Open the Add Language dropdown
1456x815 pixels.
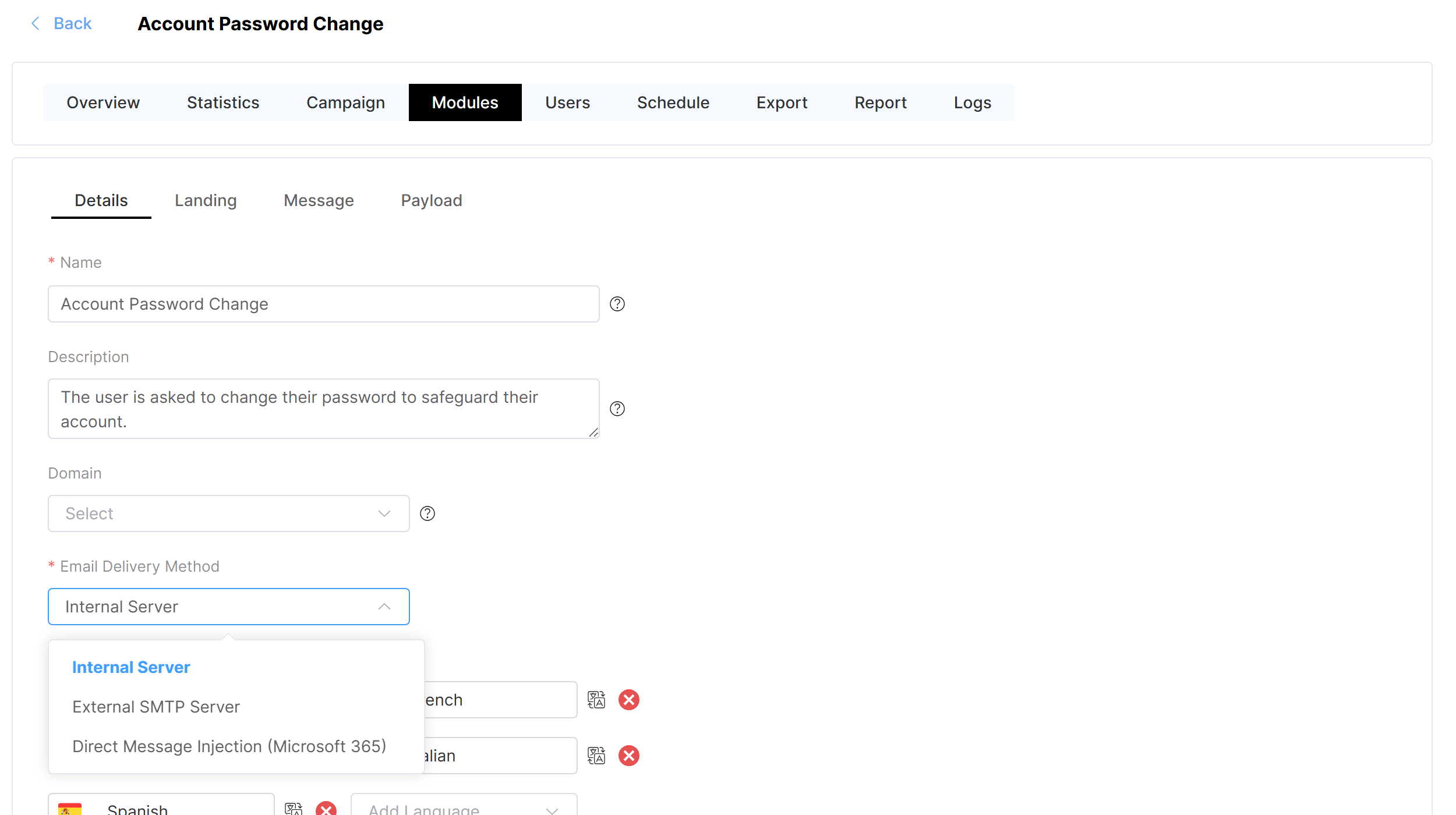point(464,805)
